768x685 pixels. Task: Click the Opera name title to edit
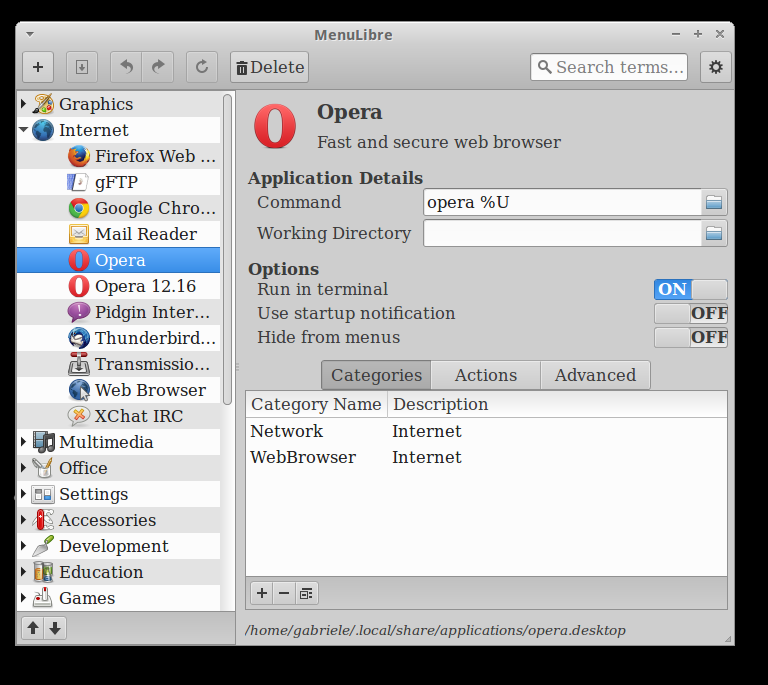point(350,112)
